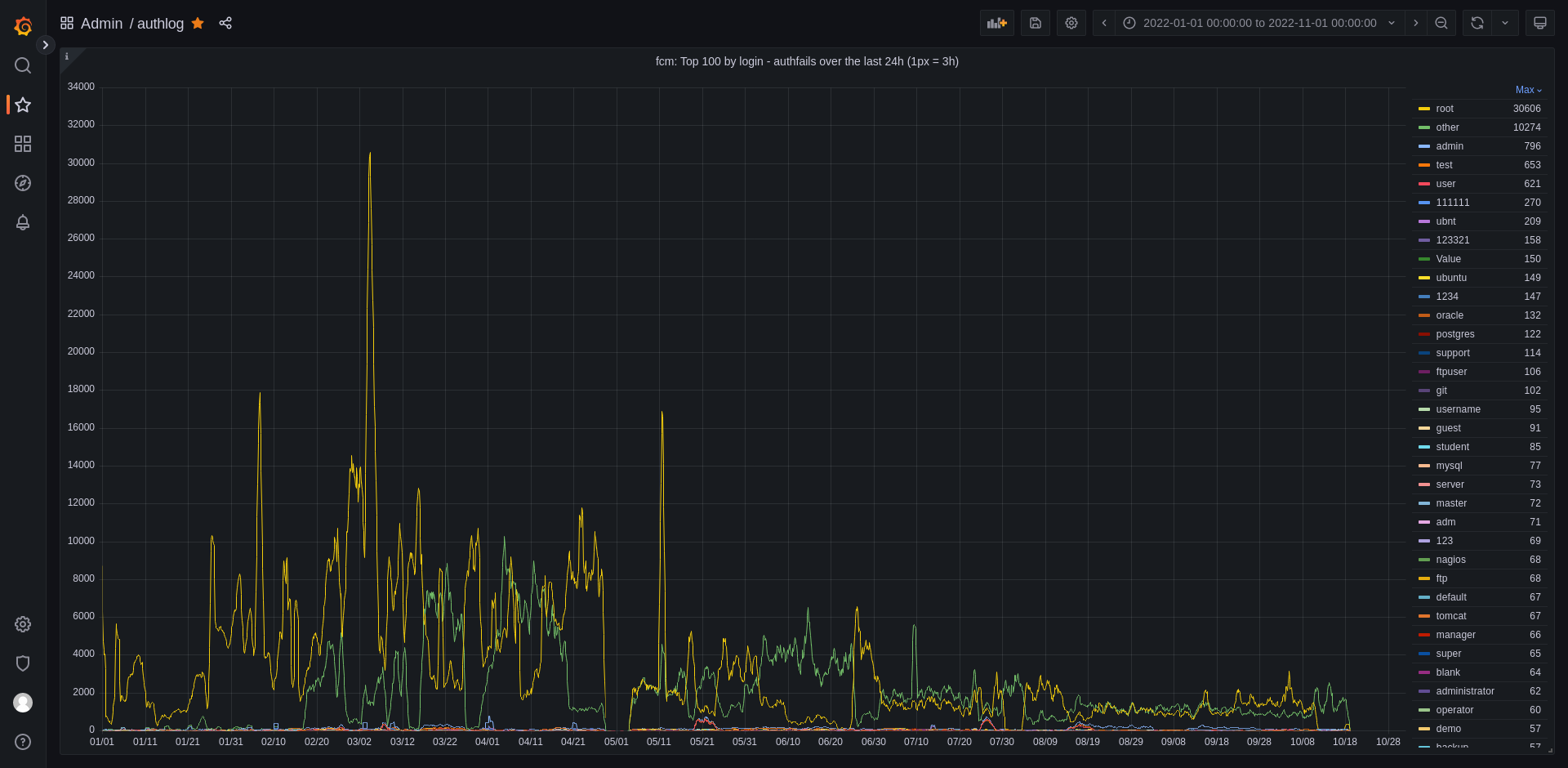Viewport: 1568px width, 768px height.
Task: Click the yellow color swatch beside ubuntu
Action: coord(1424,278)
